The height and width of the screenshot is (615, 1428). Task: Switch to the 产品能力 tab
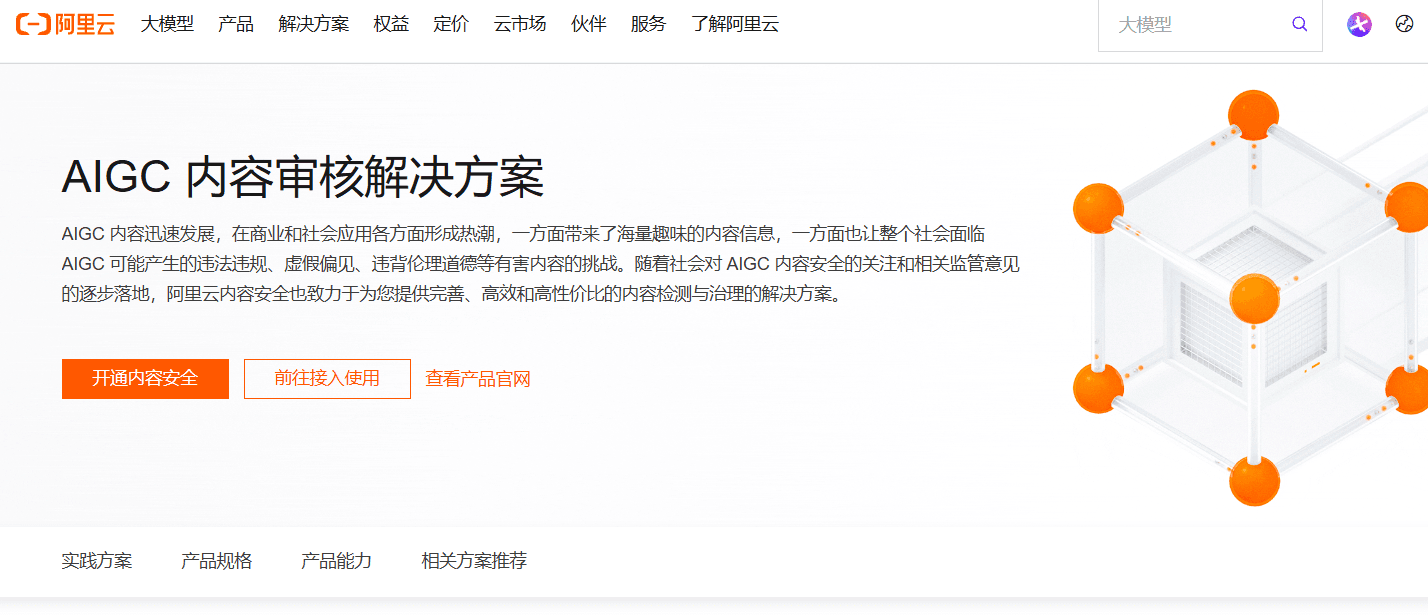pos(337,561)
